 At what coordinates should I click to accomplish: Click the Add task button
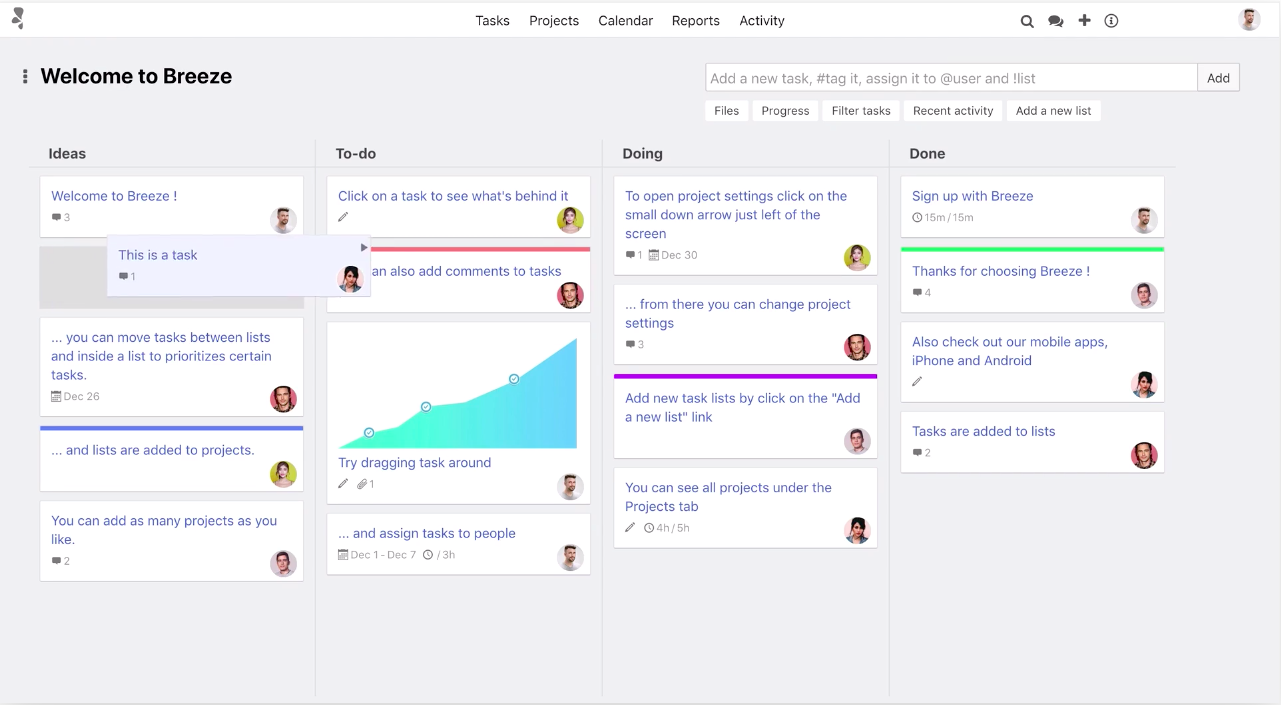point(1218,78)
